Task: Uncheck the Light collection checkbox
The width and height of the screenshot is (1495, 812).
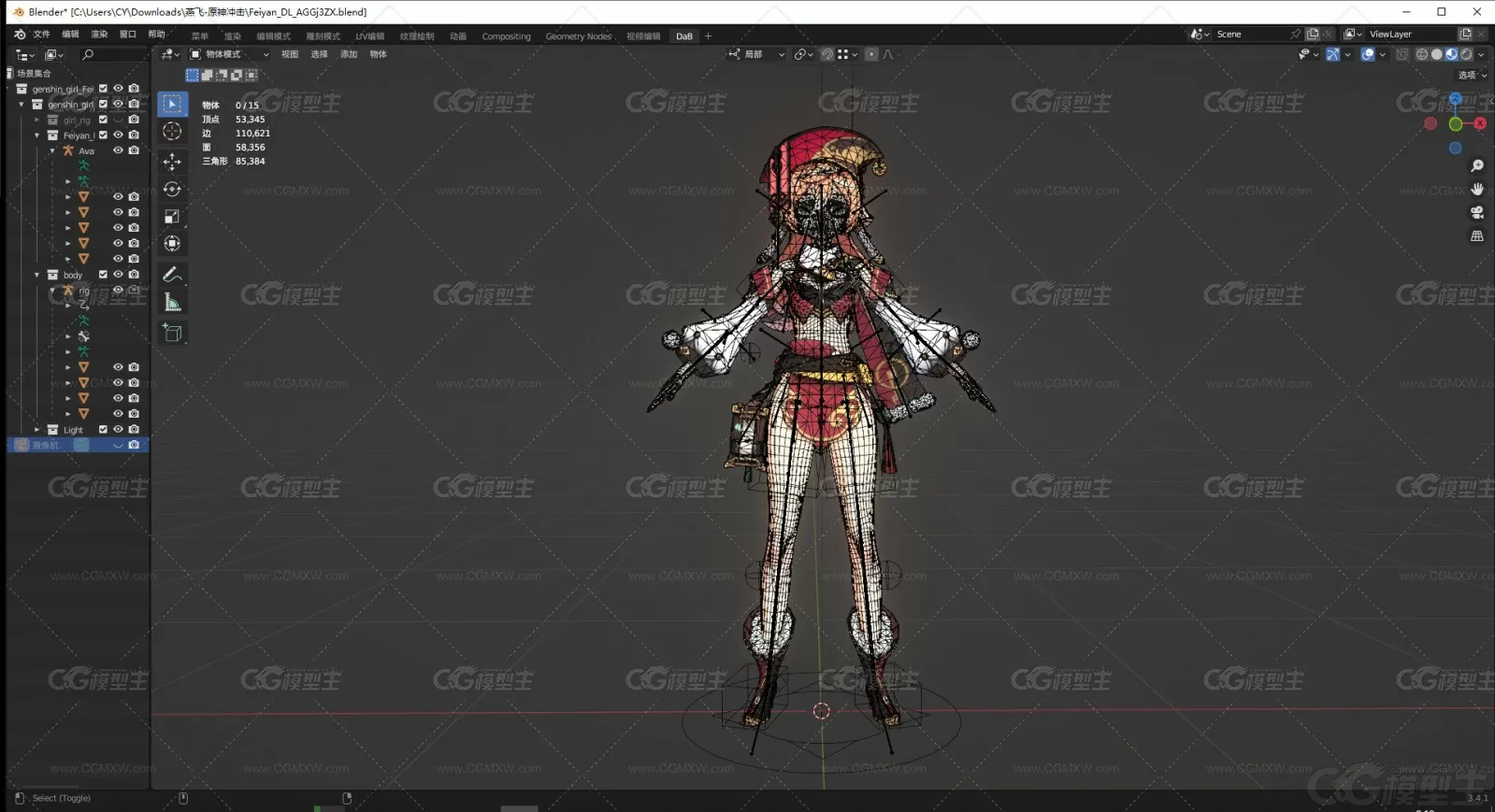Action: (x=103, y=430)
